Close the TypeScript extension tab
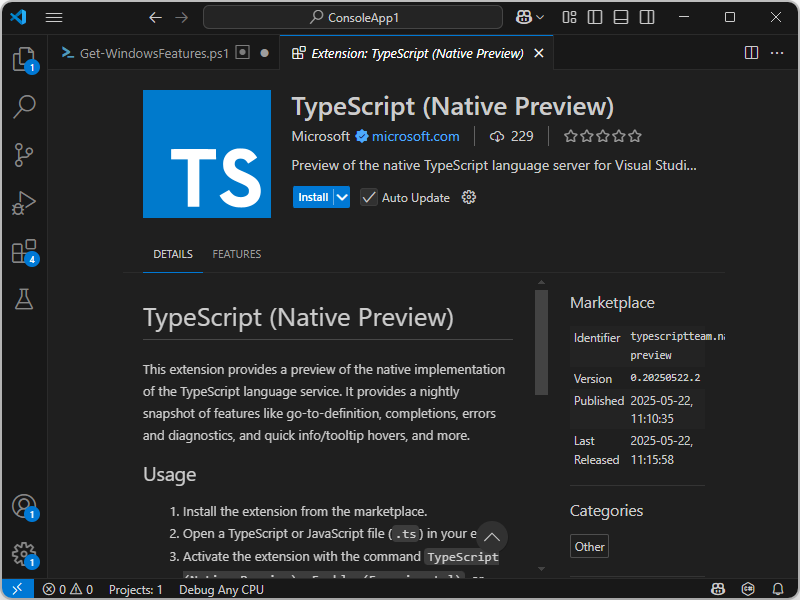 [539, 53]
